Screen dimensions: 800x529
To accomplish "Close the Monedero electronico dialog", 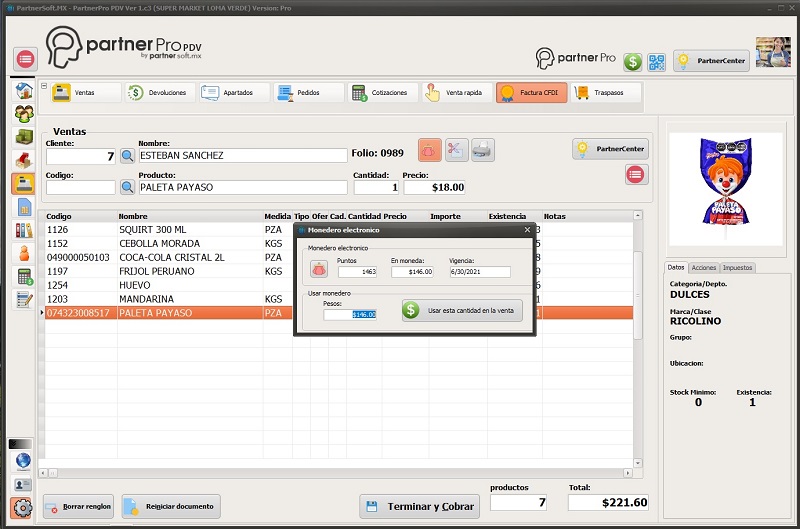I will pyautogui.click(x=528, y=230).
